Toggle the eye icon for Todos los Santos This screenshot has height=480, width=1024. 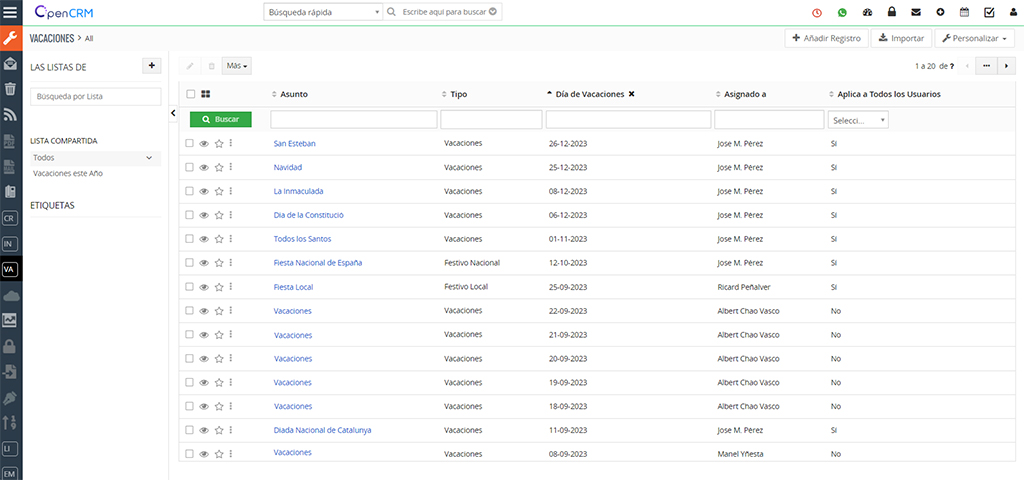point(204,239)
